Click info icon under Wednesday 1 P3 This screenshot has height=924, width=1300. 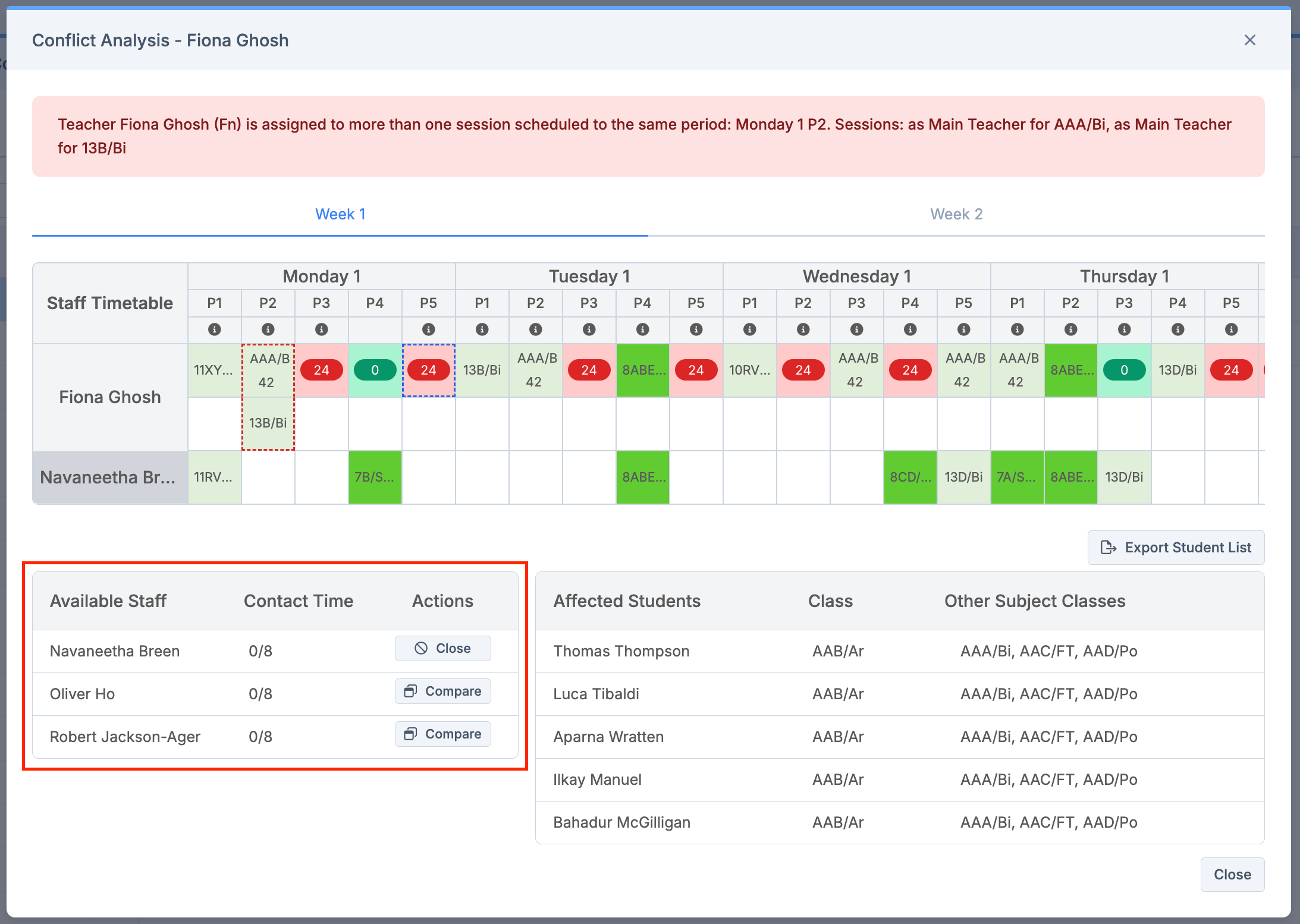(857, 329)
